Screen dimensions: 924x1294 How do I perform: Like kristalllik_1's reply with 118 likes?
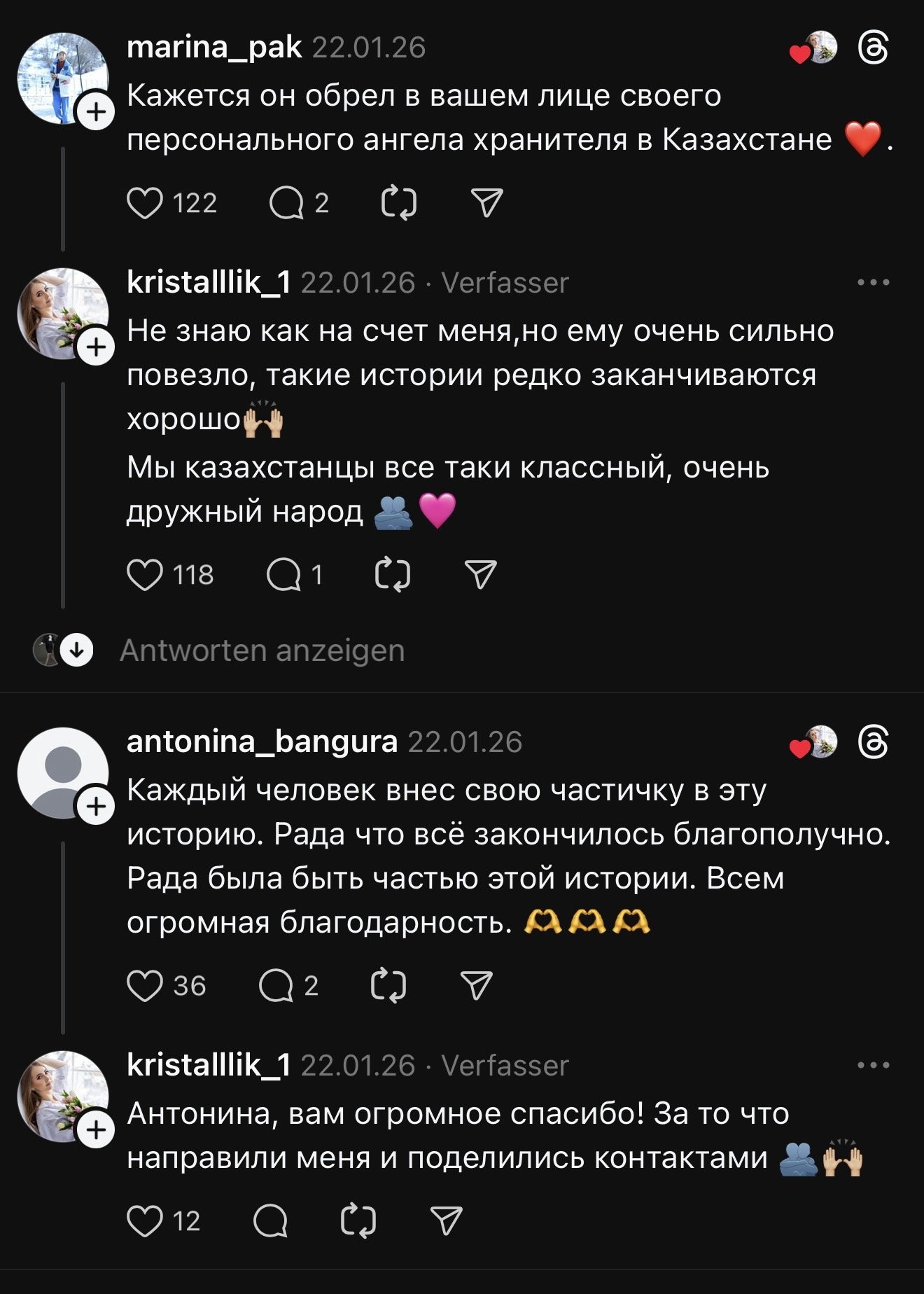145,576
